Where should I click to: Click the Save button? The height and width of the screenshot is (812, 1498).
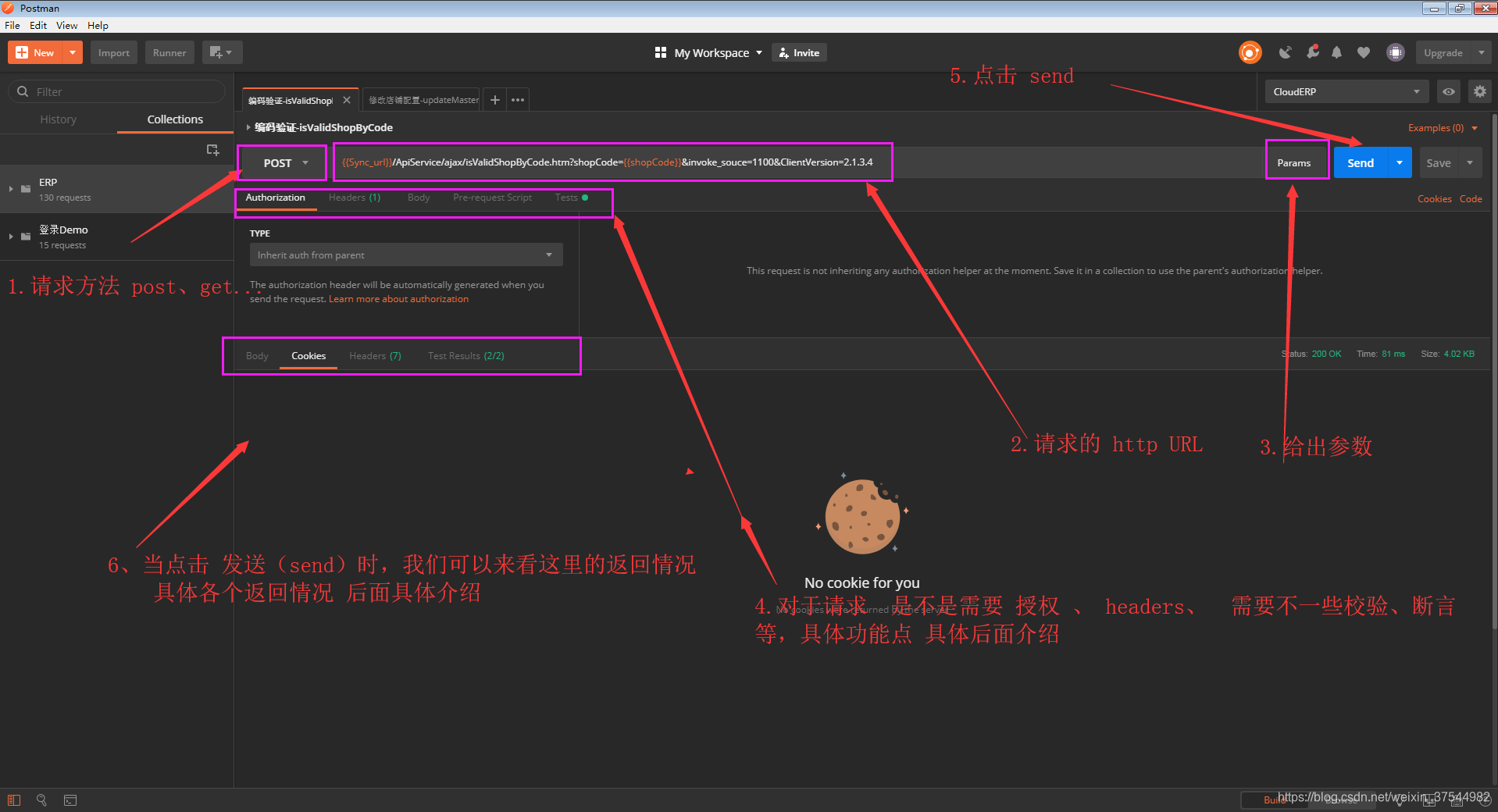[x=1439, y=162]
